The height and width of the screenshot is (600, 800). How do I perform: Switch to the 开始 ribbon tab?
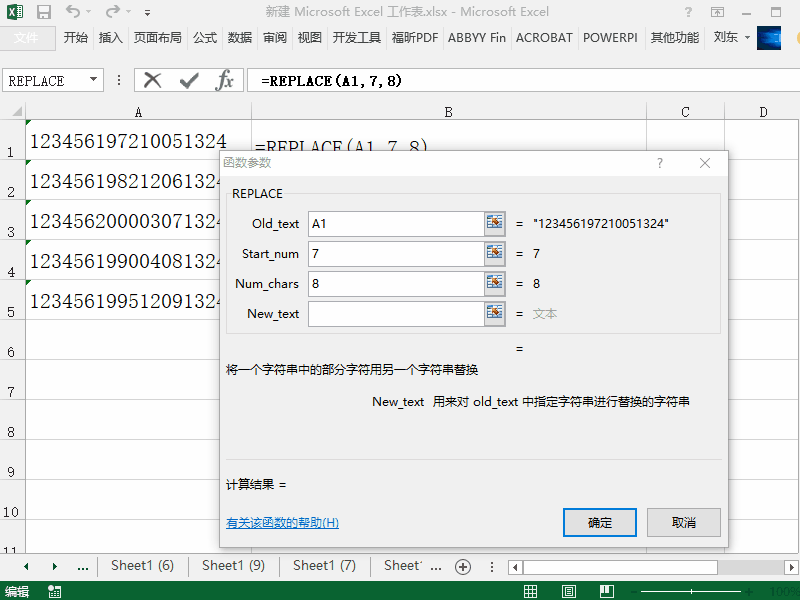coord(76,38)
